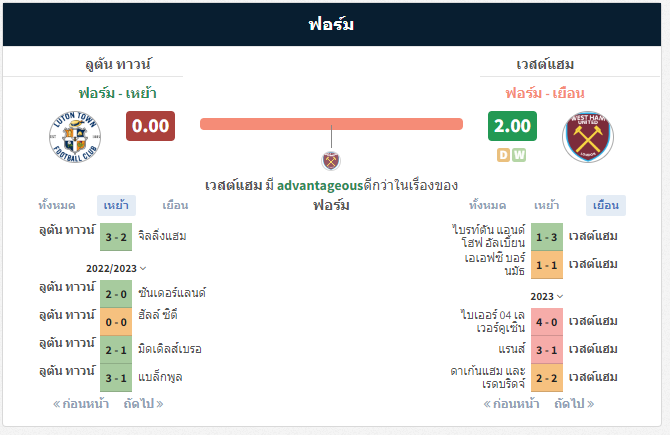Image resolution: width=670 pixels, height=435 pixels.
Task: Click the salmon form comparison bar
Action: tap(332, 124)
